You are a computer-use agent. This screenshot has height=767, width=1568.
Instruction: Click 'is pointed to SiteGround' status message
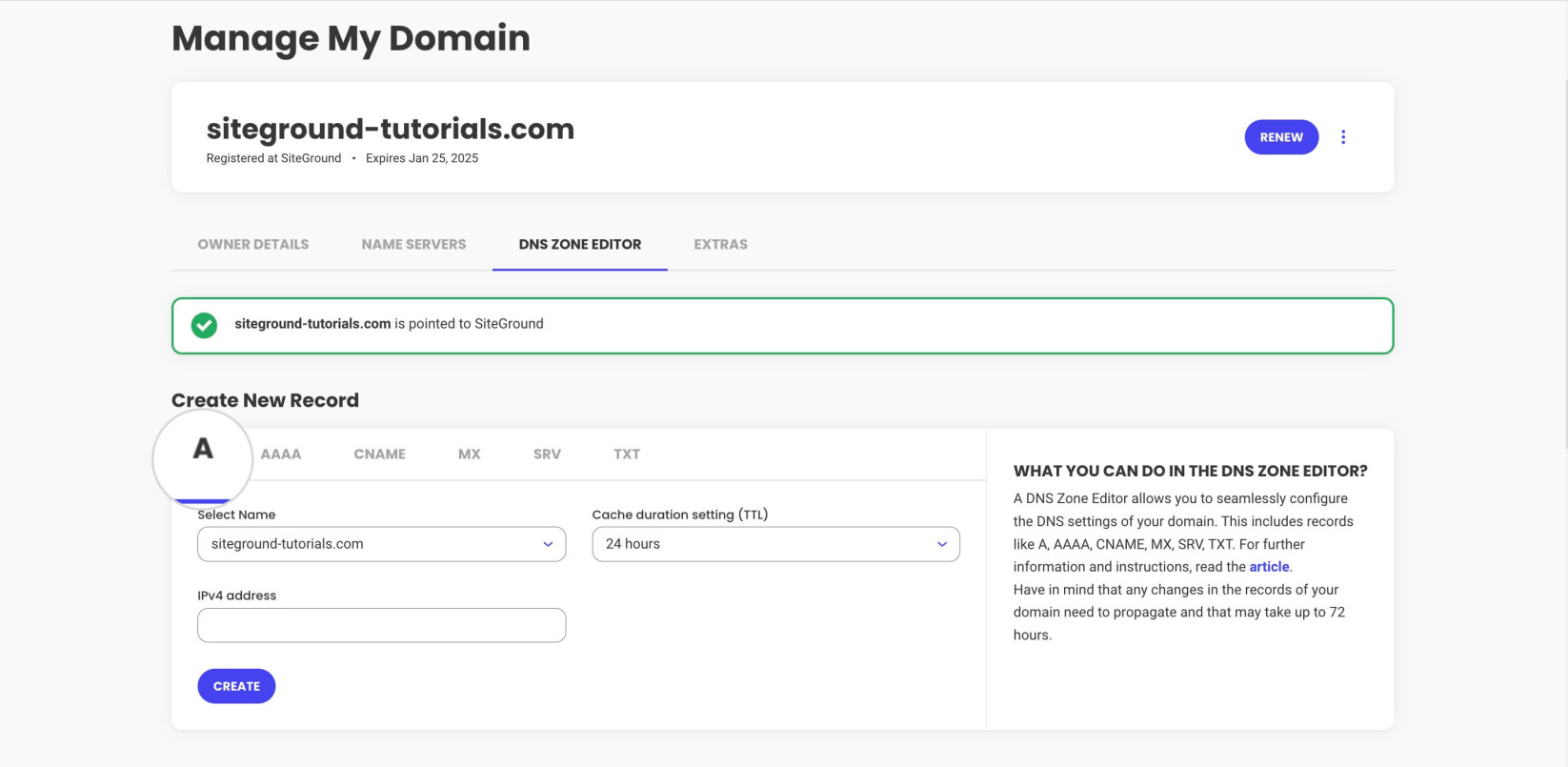tap(469, 324)
